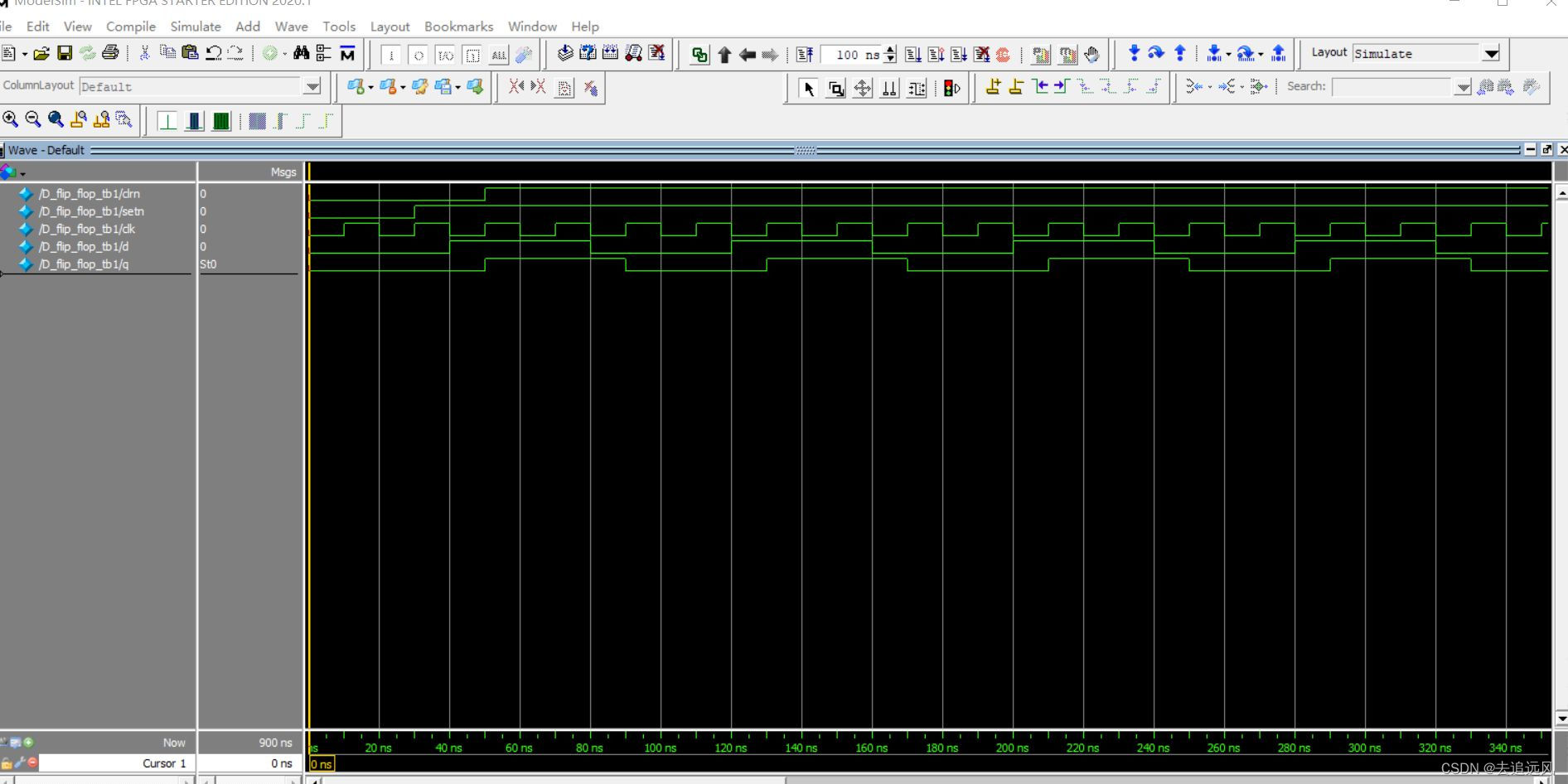Click the black left arrow toolbar icon
The width and height of the screenshot is (1568, 784).
click(x=747, y=55)
